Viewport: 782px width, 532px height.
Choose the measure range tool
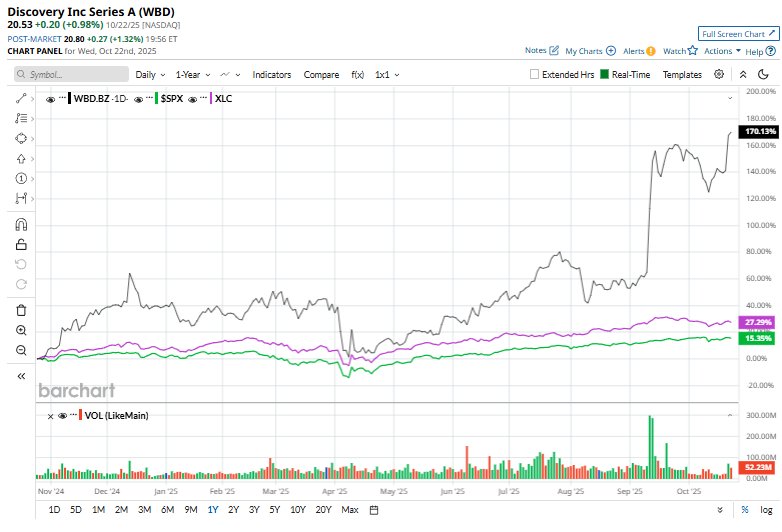point(21,198)
